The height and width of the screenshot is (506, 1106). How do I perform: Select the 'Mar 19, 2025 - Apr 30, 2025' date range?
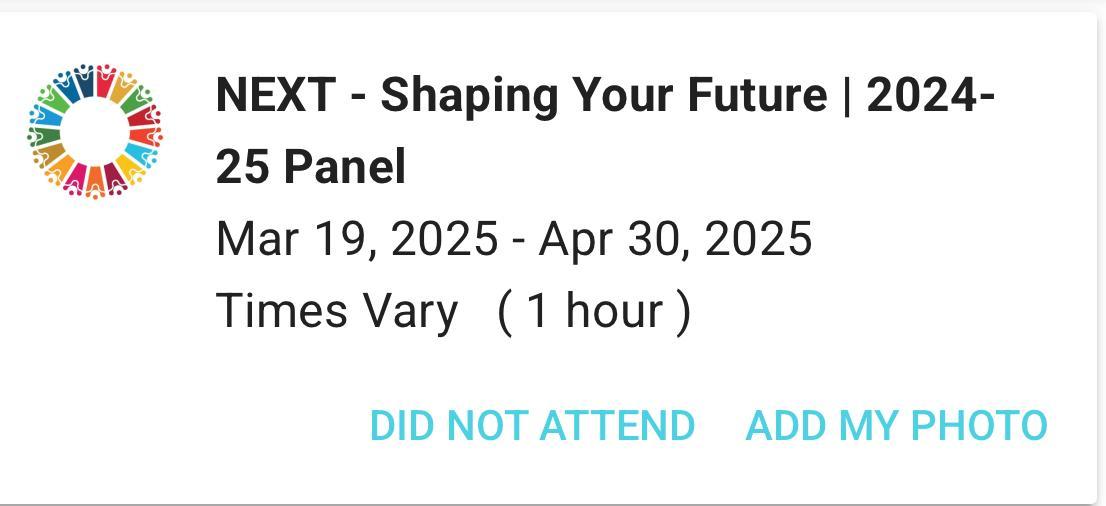(514, 239)
